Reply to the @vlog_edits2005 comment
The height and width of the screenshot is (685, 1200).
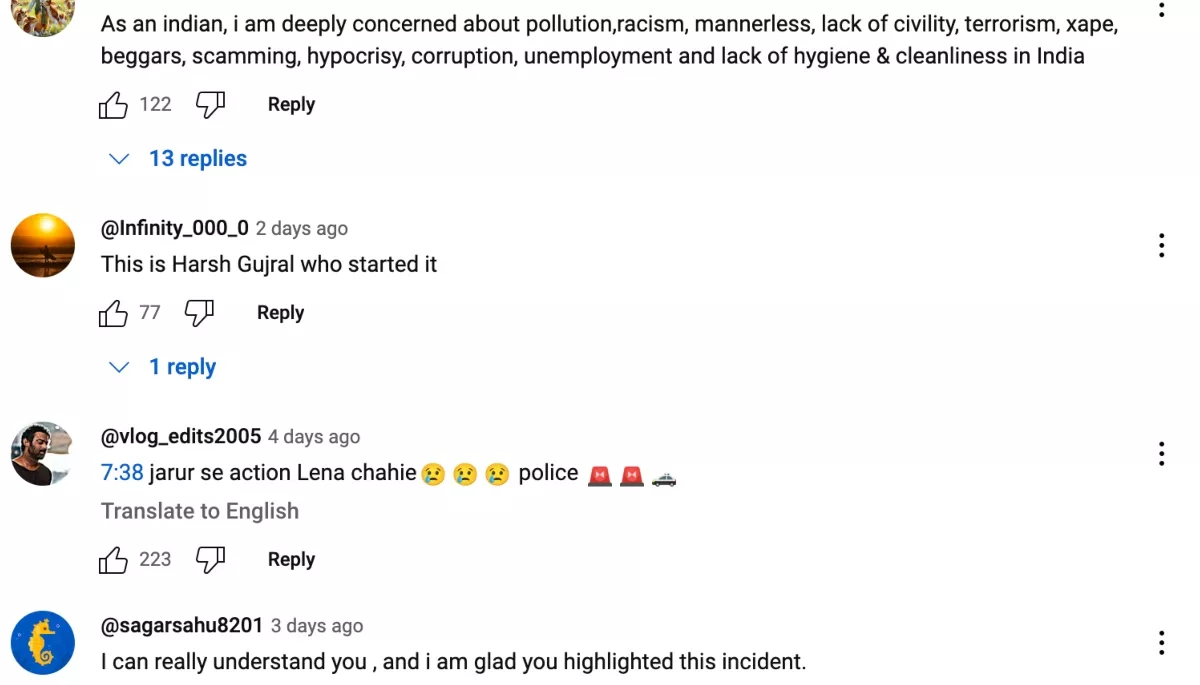coord(291,560)
